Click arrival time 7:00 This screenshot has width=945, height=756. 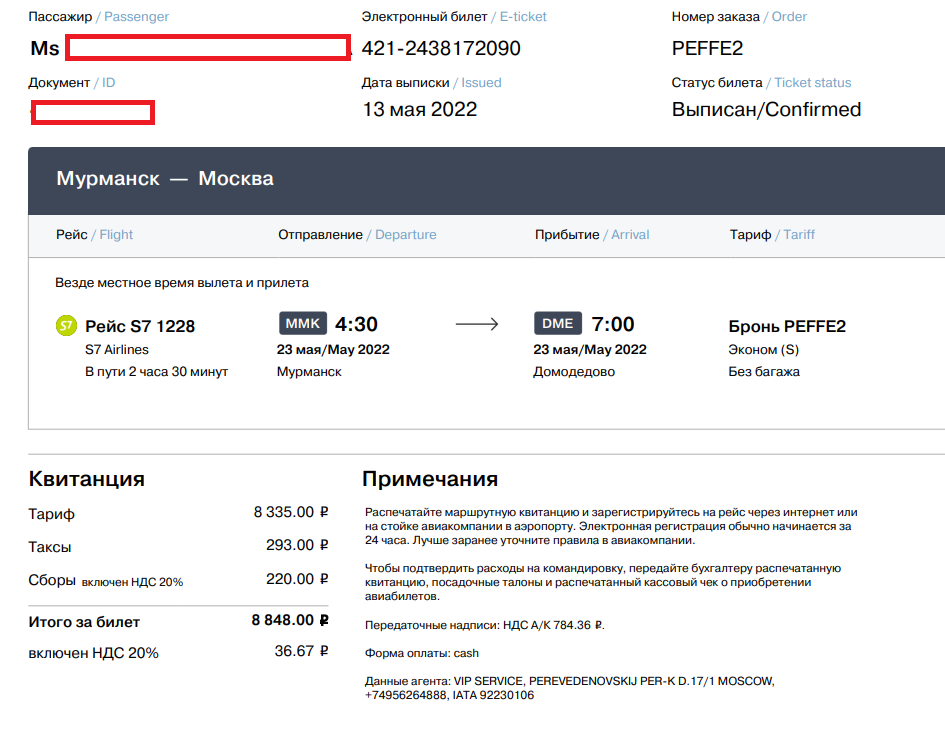tap(612, 324)
